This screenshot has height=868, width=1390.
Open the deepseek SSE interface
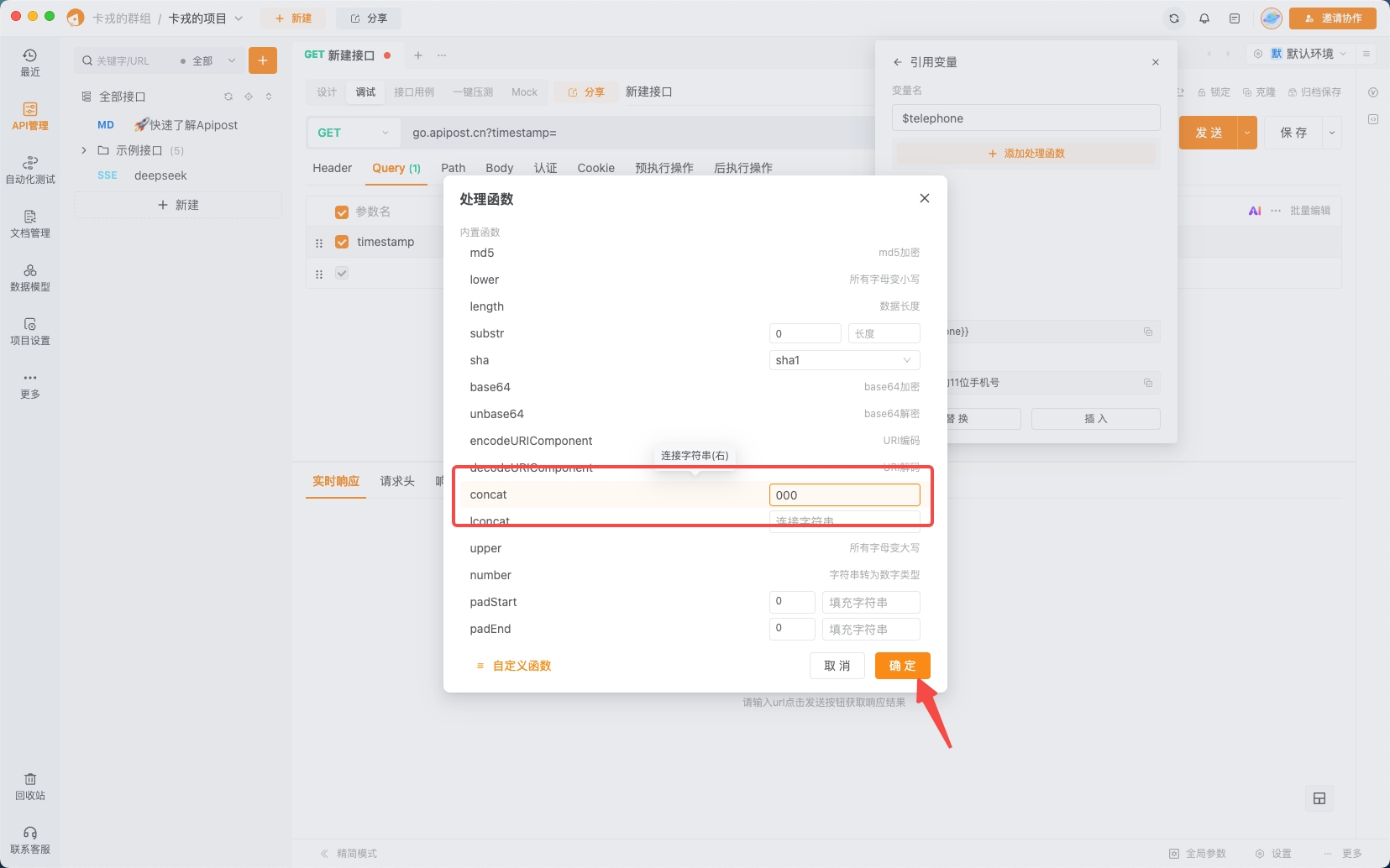tap(160, 175)
